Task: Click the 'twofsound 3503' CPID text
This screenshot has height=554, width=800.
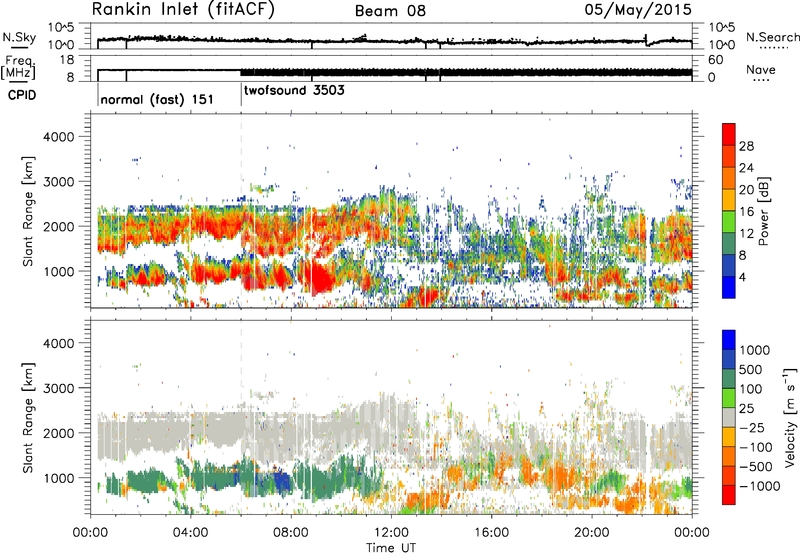Action: pyautogui.click(x=294, y=90)
